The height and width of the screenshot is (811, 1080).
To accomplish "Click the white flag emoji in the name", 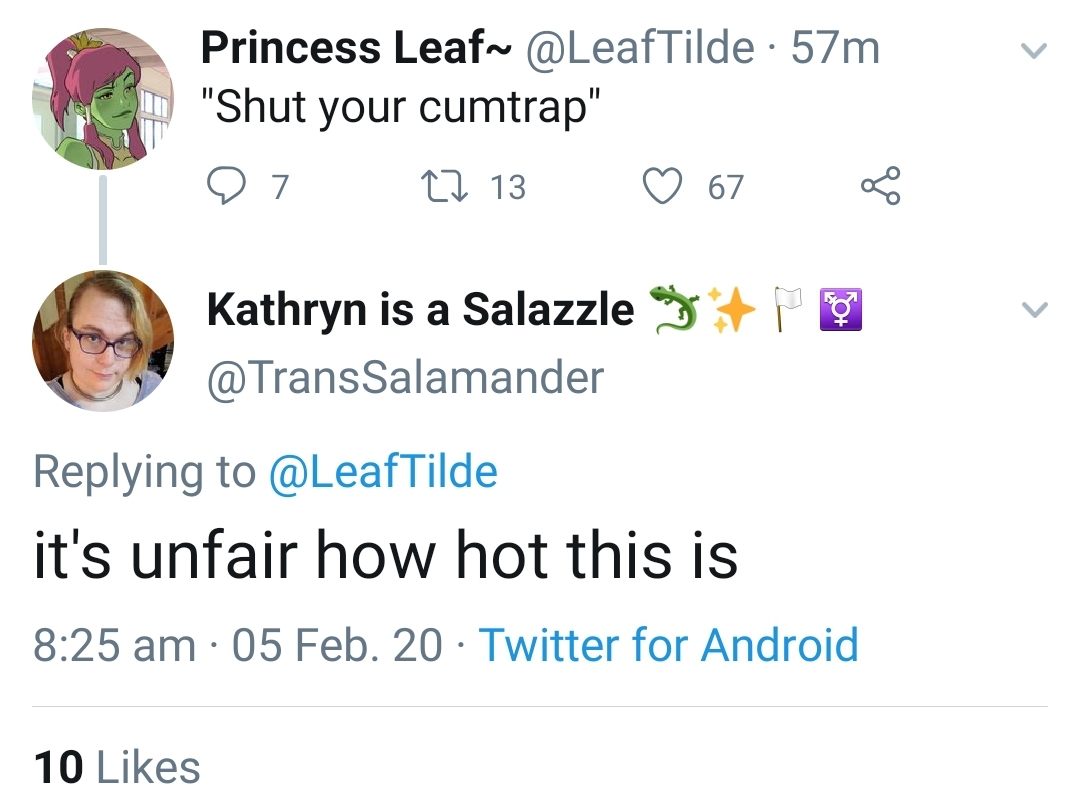I will 786,309.
